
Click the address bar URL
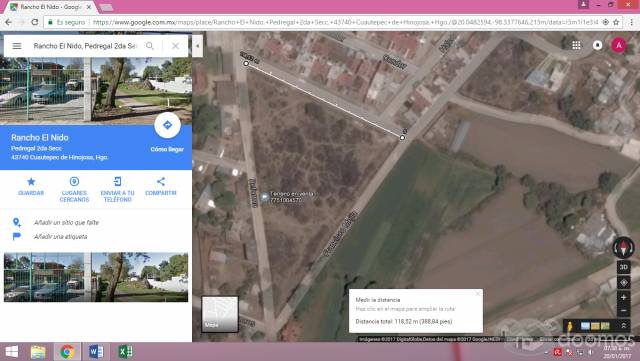coord(345,22)
